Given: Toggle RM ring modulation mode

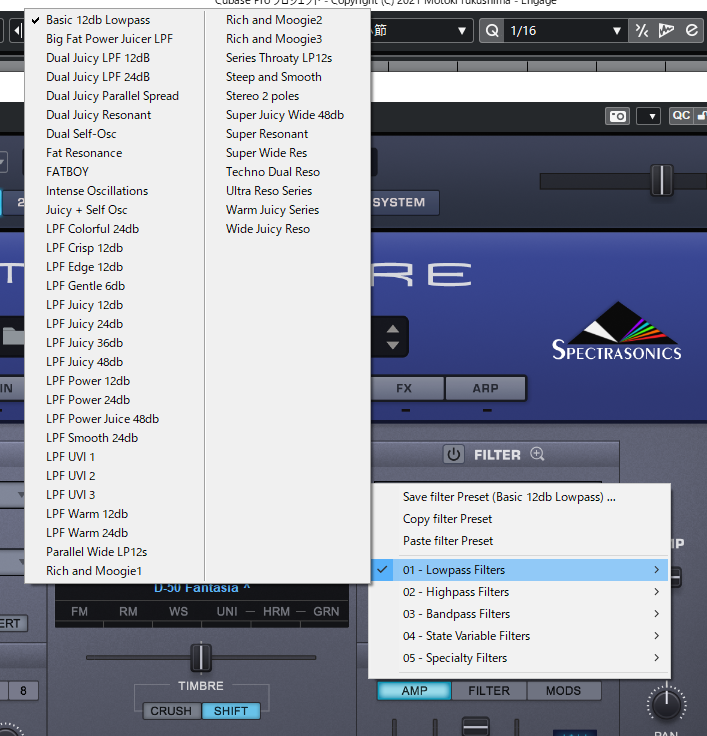Looking at the screenshot, I should [128, 612].
